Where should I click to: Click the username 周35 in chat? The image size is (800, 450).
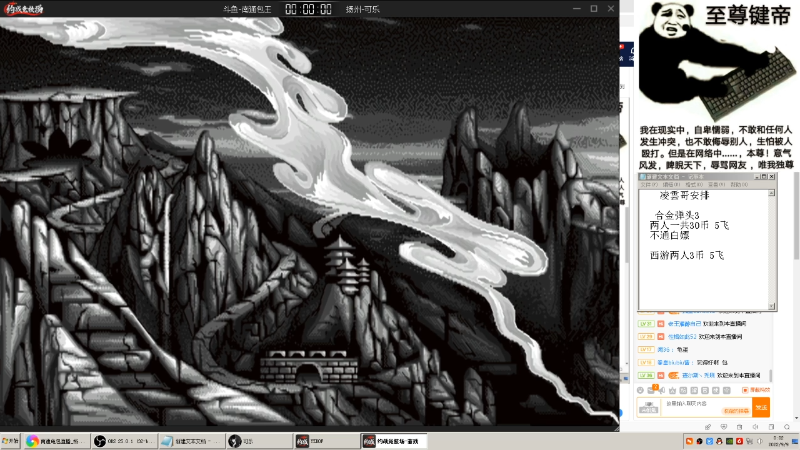(x=663, y=349)
